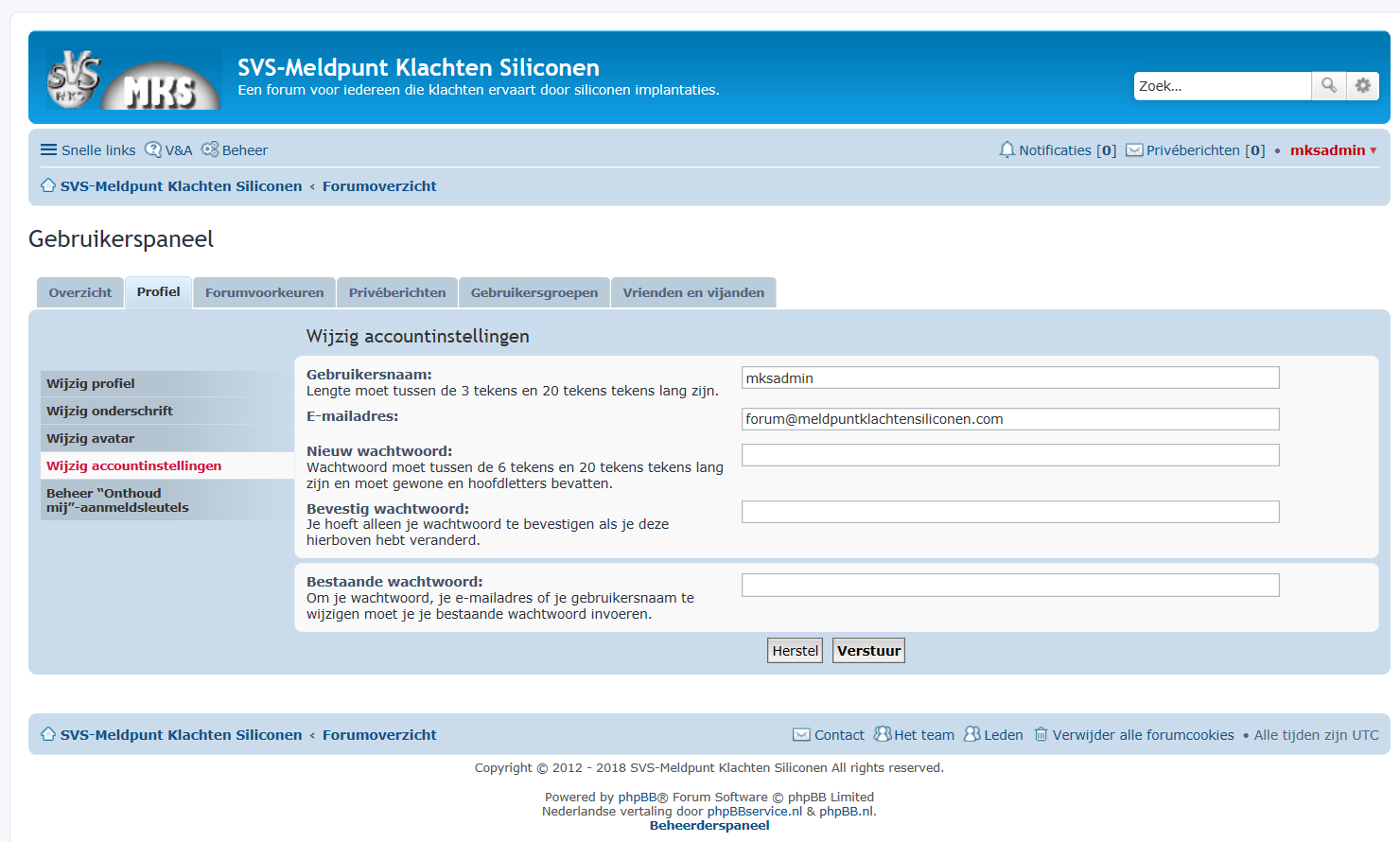Click the V&A help link

click(x=168, y=150)
